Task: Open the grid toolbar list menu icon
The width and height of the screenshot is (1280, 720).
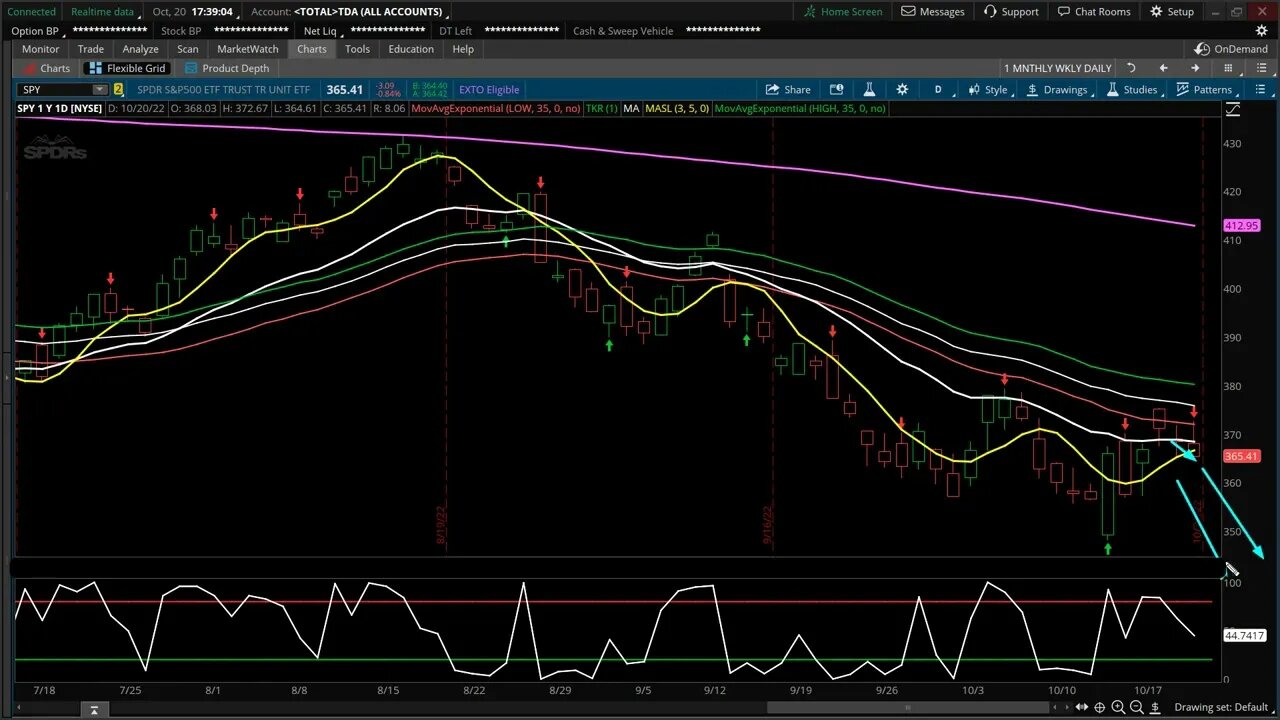Action: (1262, 68)
